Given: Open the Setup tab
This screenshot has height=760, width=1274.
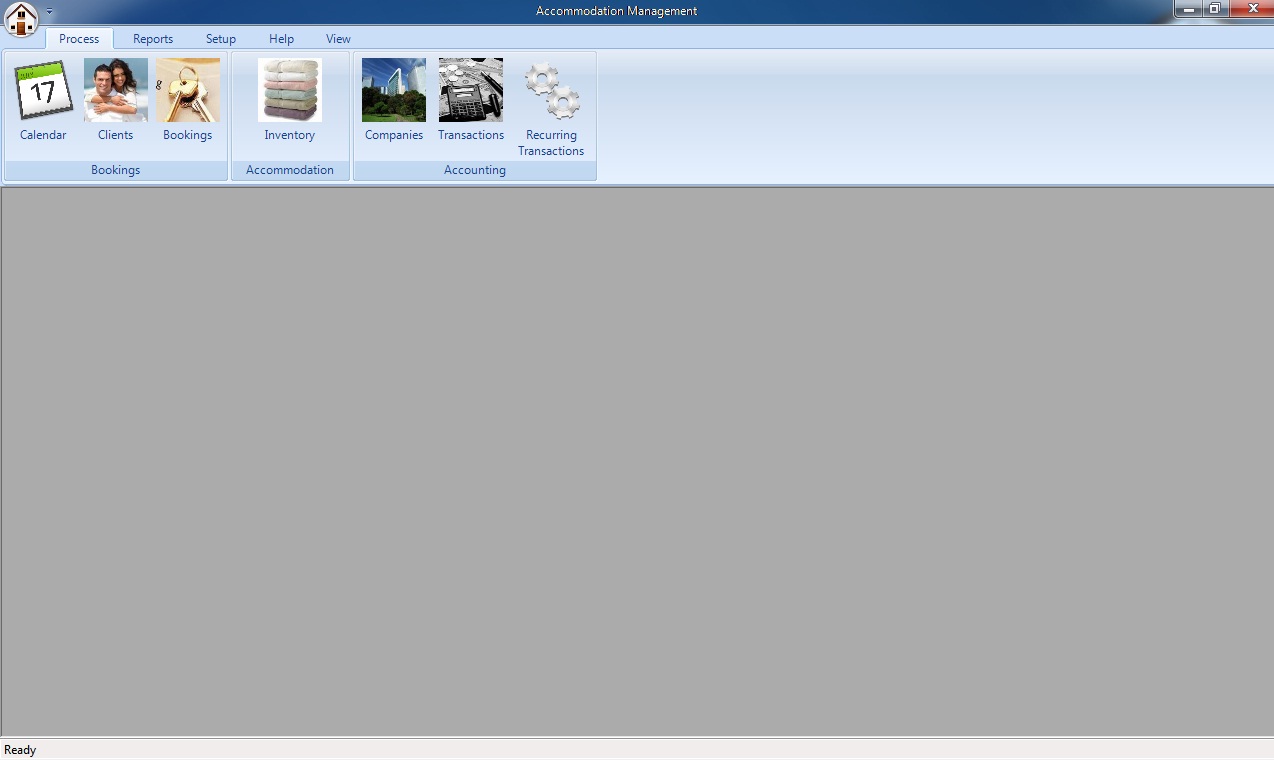Looking at the screenshot, I should (x=221, y=39).
